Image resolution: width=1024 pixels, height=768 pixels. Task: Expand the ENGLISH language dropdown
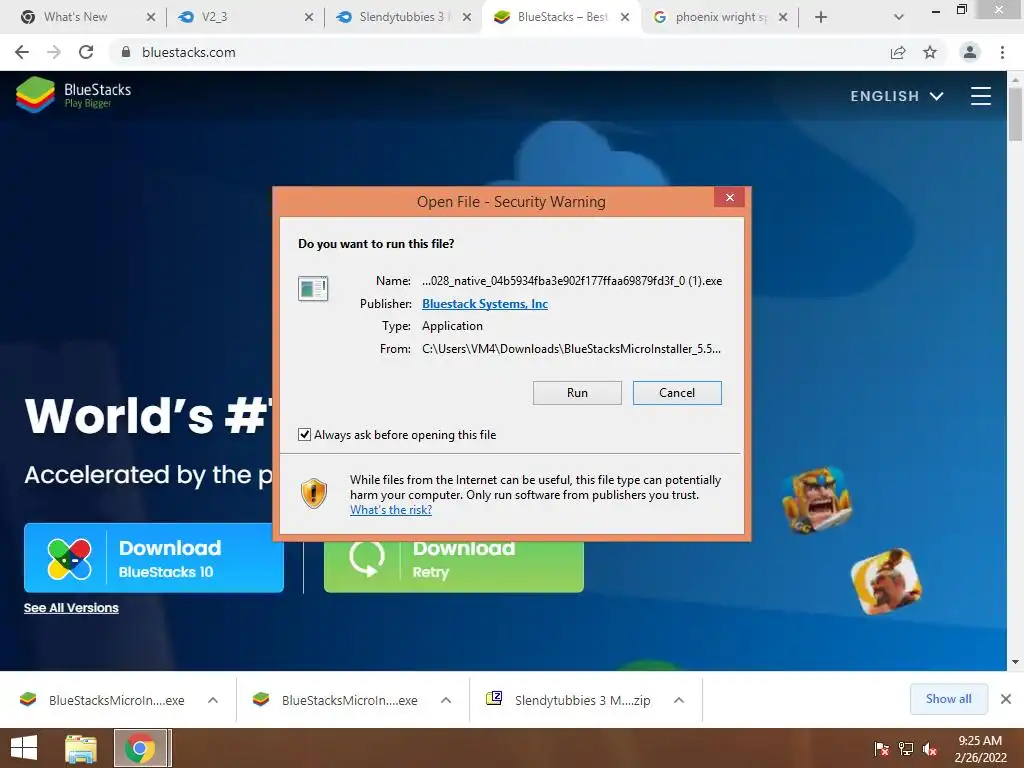coord(896,96)
